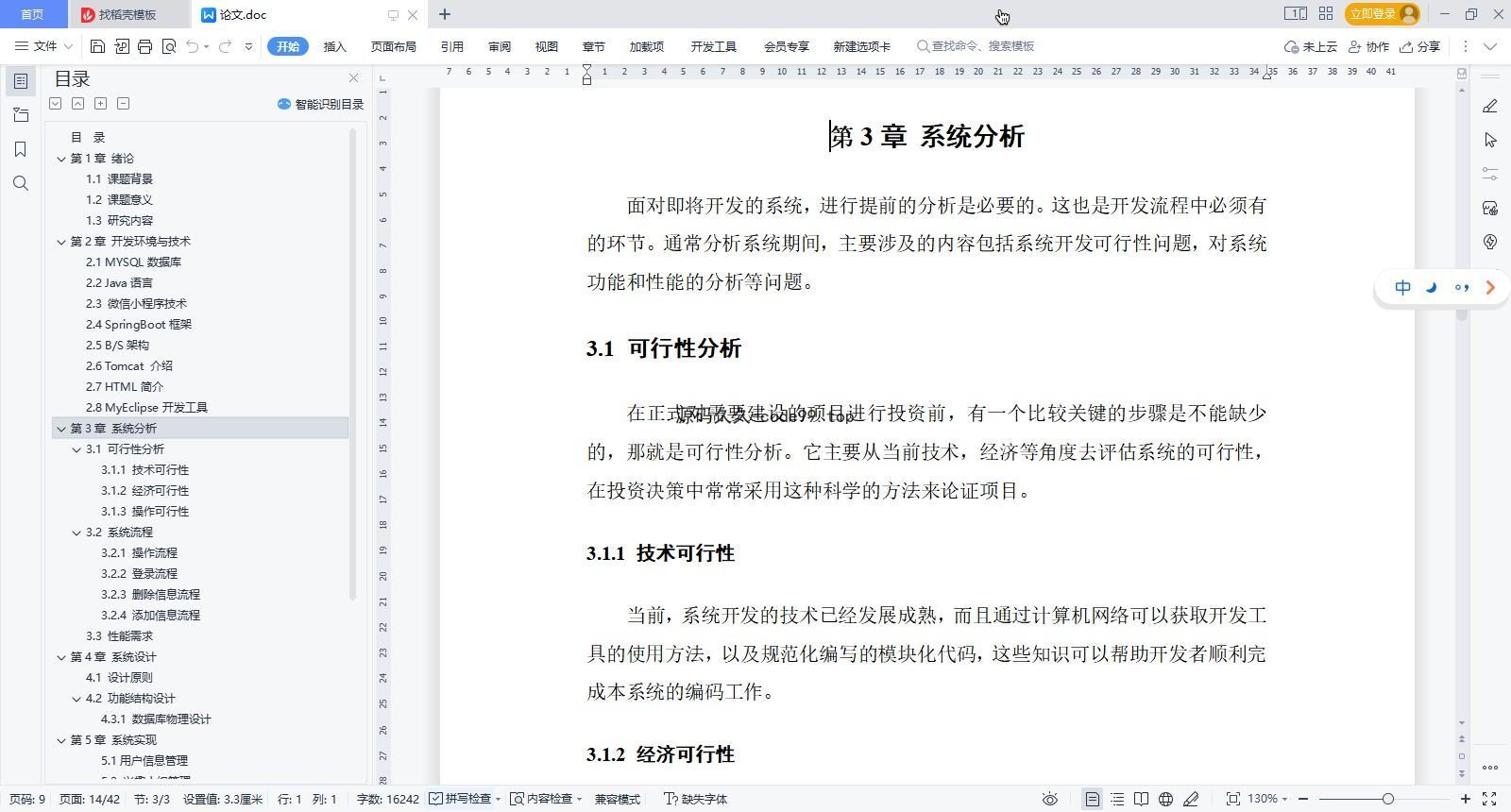Toggle the spell check checkbox
Image resolution: width=1511 pixels, height=812 pixels.
tap(436, 799)
